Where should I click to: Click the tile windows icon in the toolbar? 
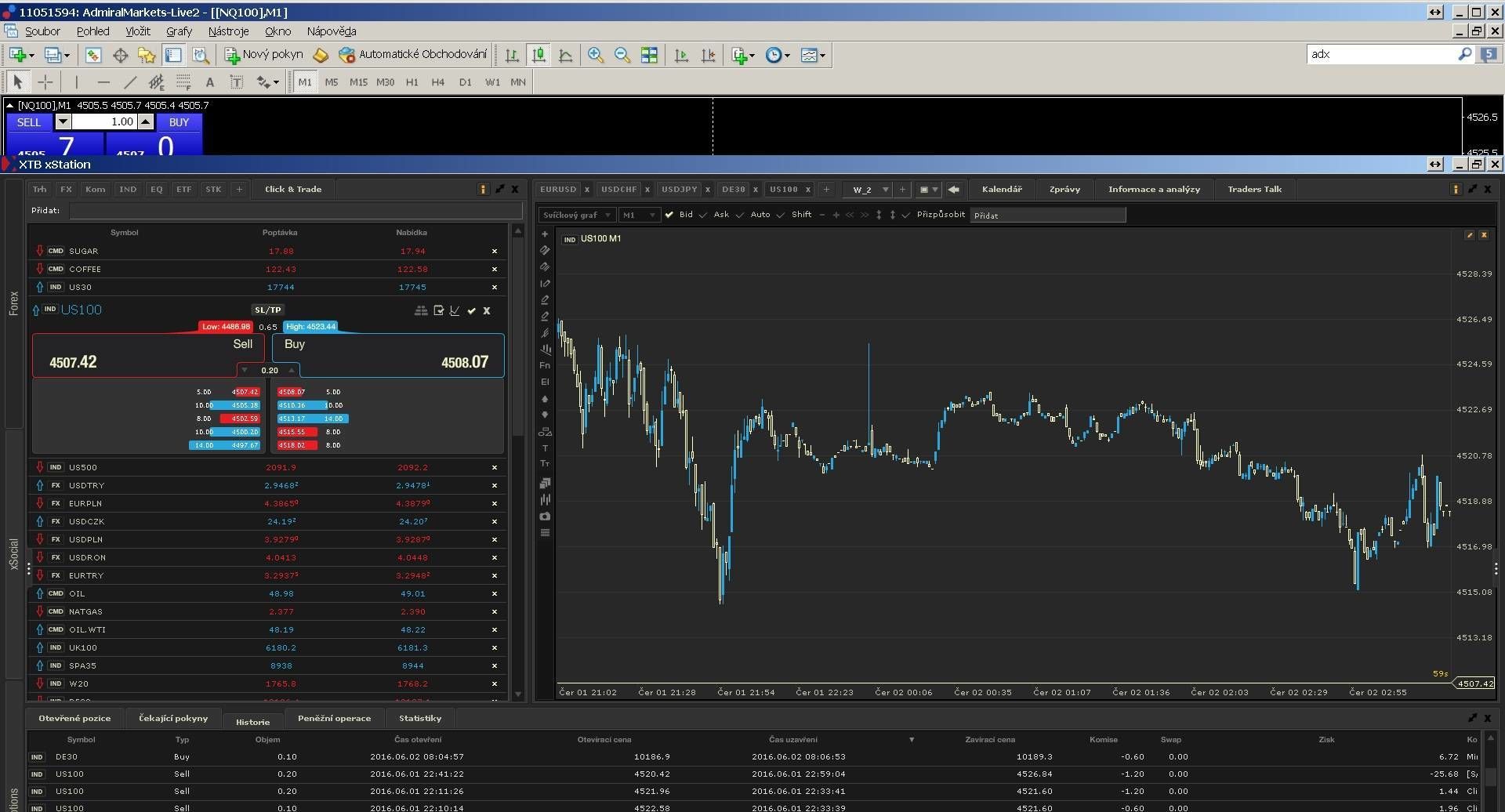[649, 55]
